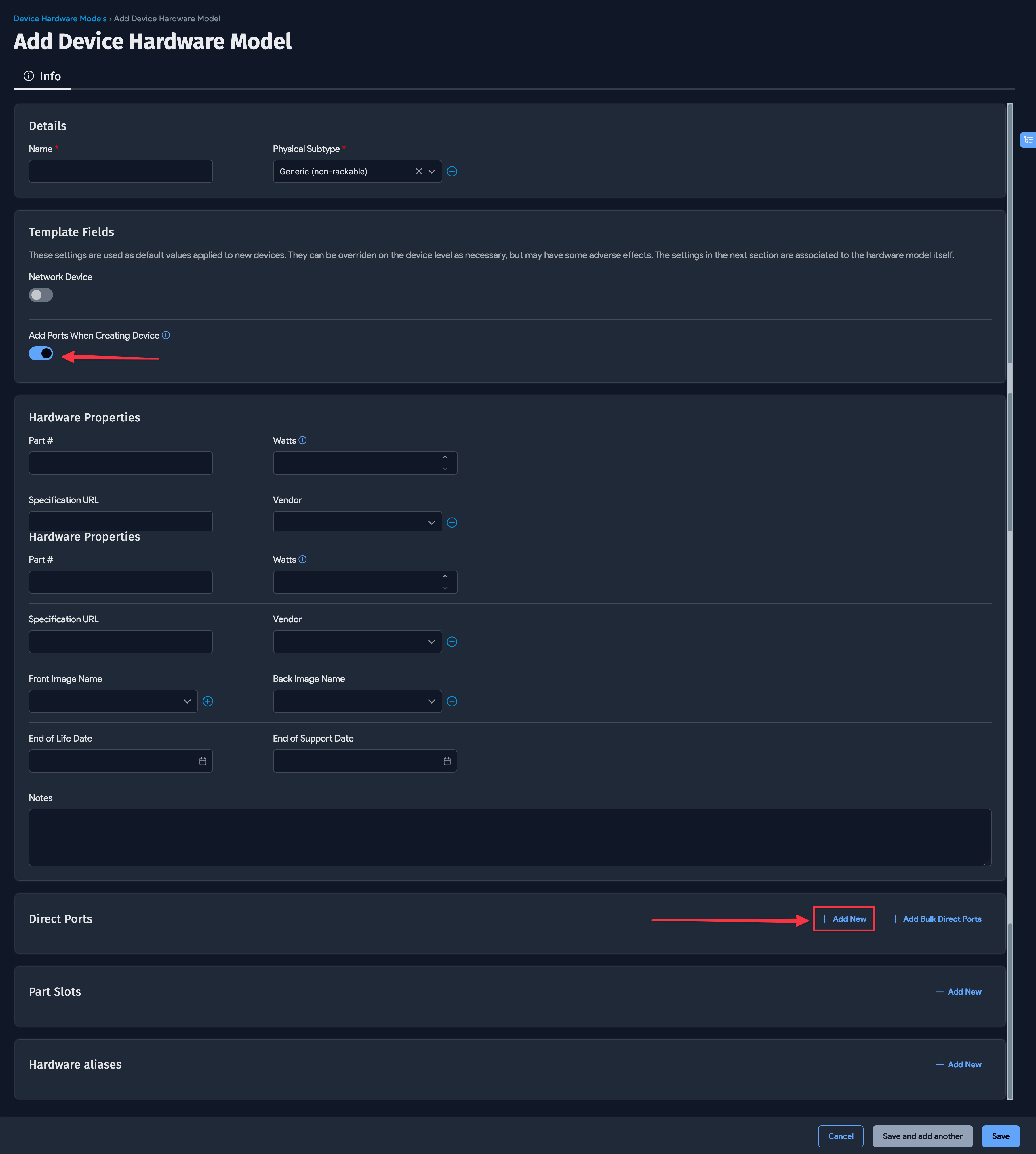Return to Device Hardware Models via the breadcrumb
Viewport: 1036px width, 1154px height.
tap(60, 18)
